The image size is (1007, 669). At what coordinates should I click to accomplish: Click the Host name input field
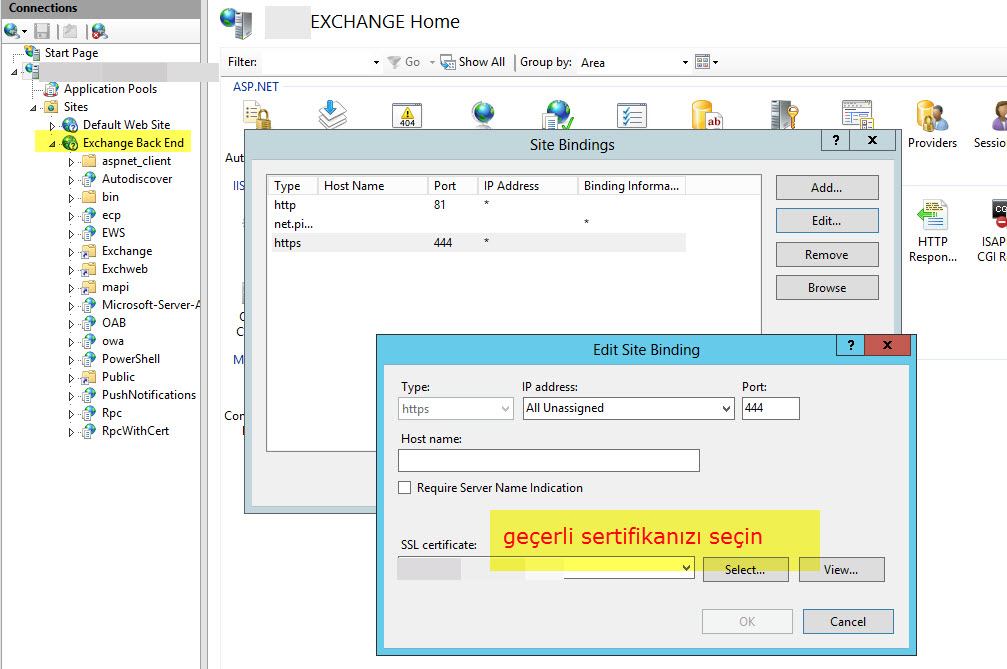(548, 460)
